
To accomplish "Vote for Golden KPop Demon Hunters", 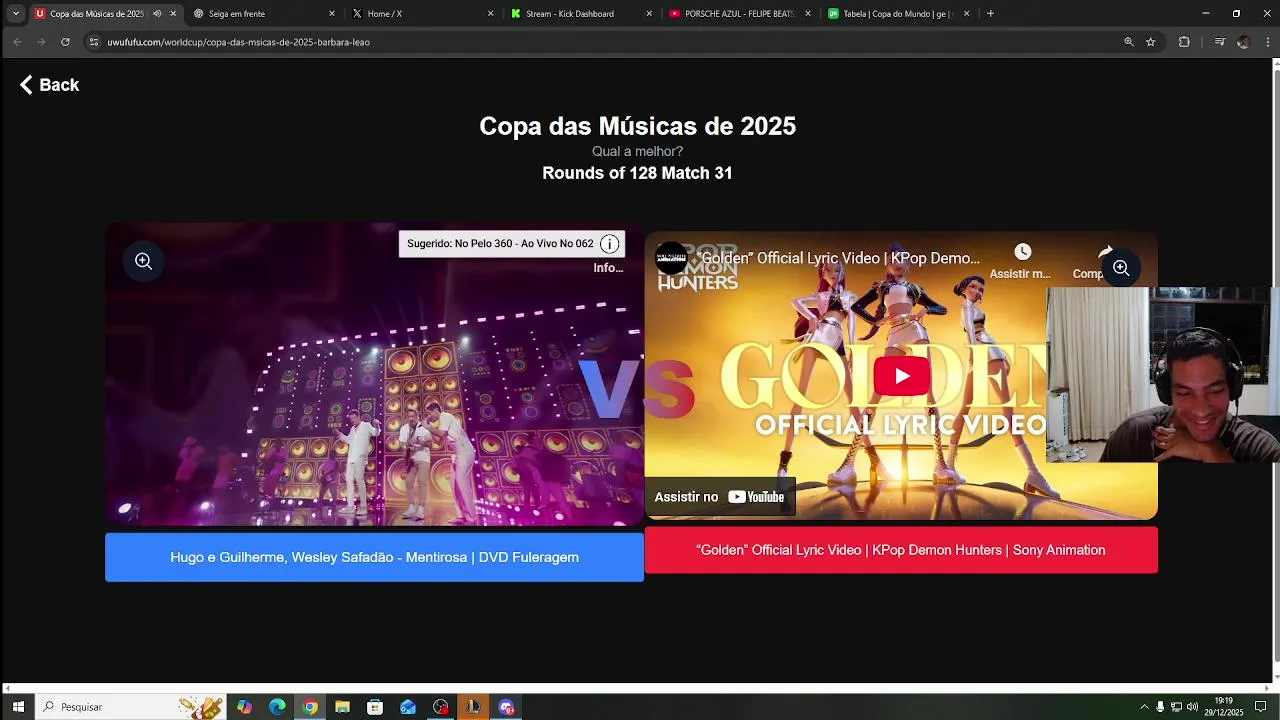I will [x=901, y=550].
